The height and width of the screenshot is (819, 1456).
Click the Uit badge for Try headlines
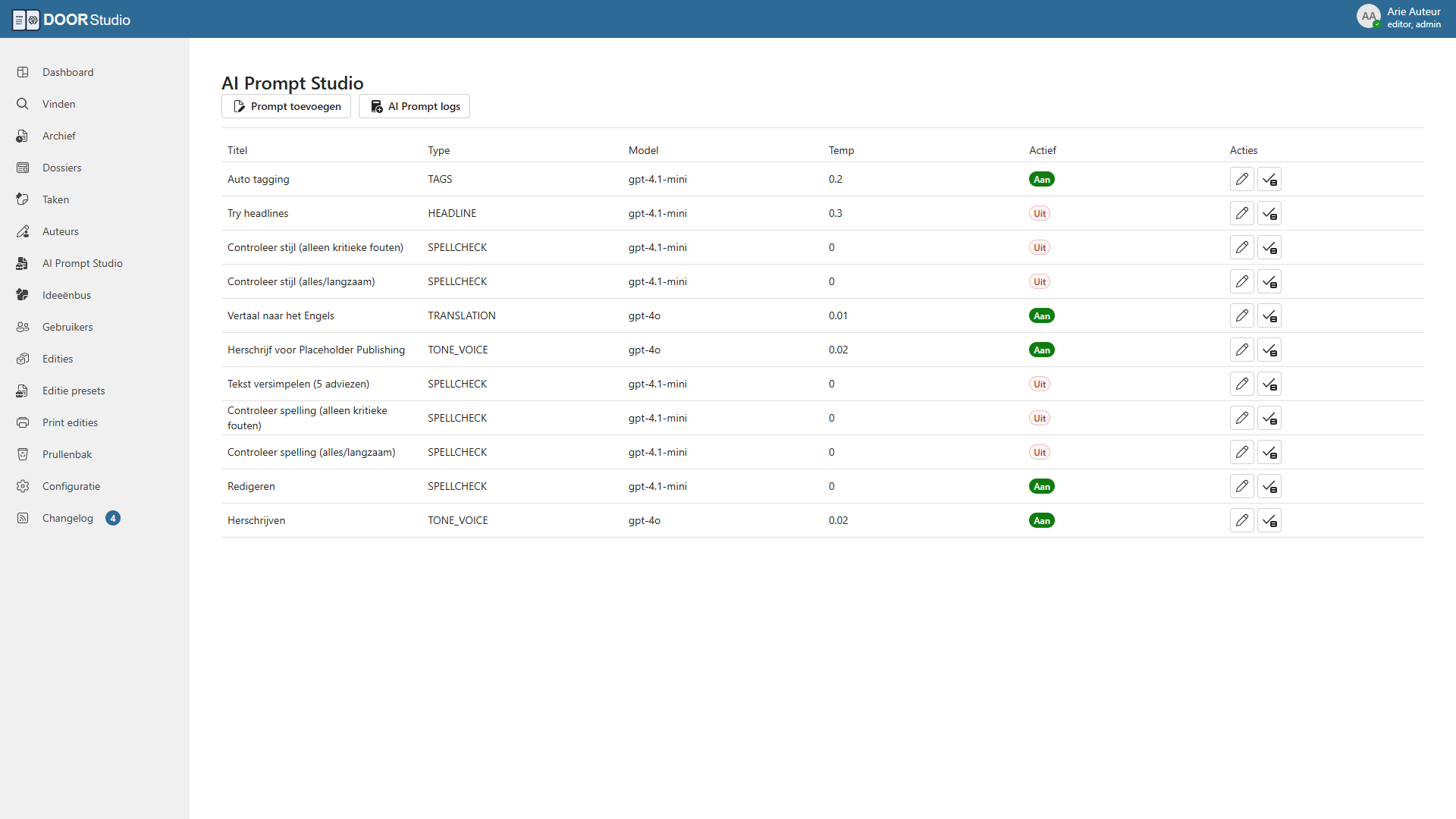(x=1039, y=214)
